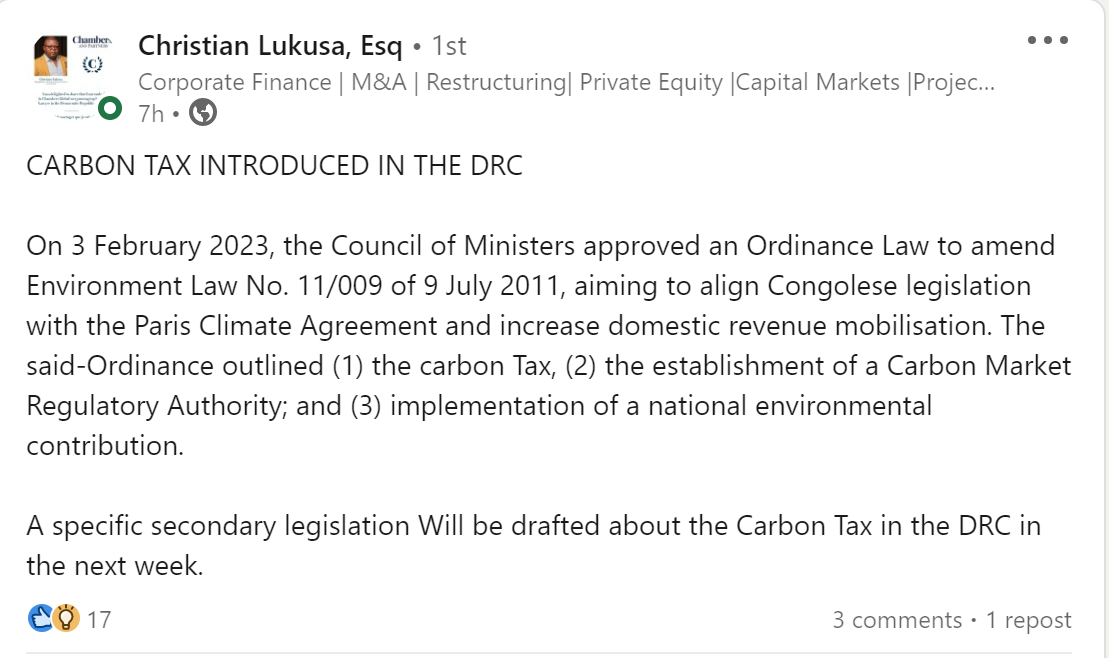Click Environment Law No. 11/009 text
The width and height of the screenshot is (1109, 658).
(x=207, y=286)
